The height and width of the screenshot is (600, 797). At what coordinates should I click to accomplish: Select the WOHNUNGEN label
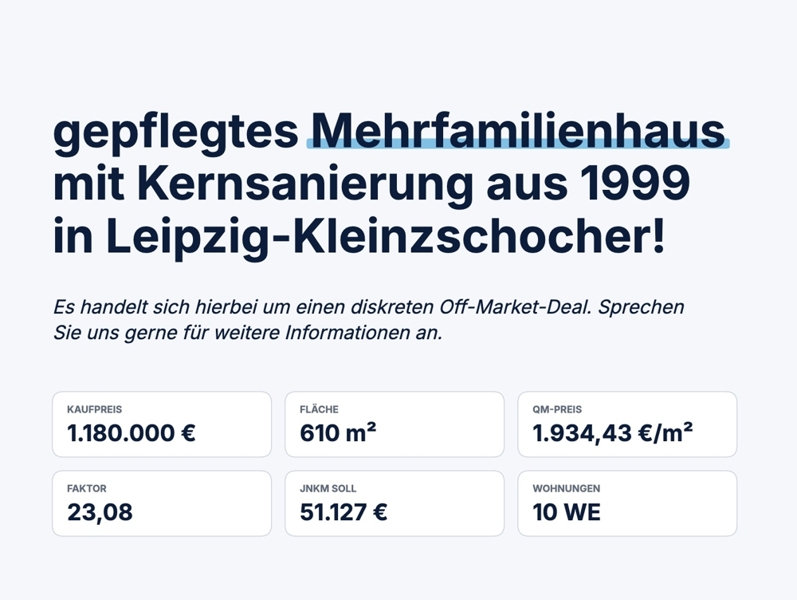pyautogui.click(x=566, y=489)
